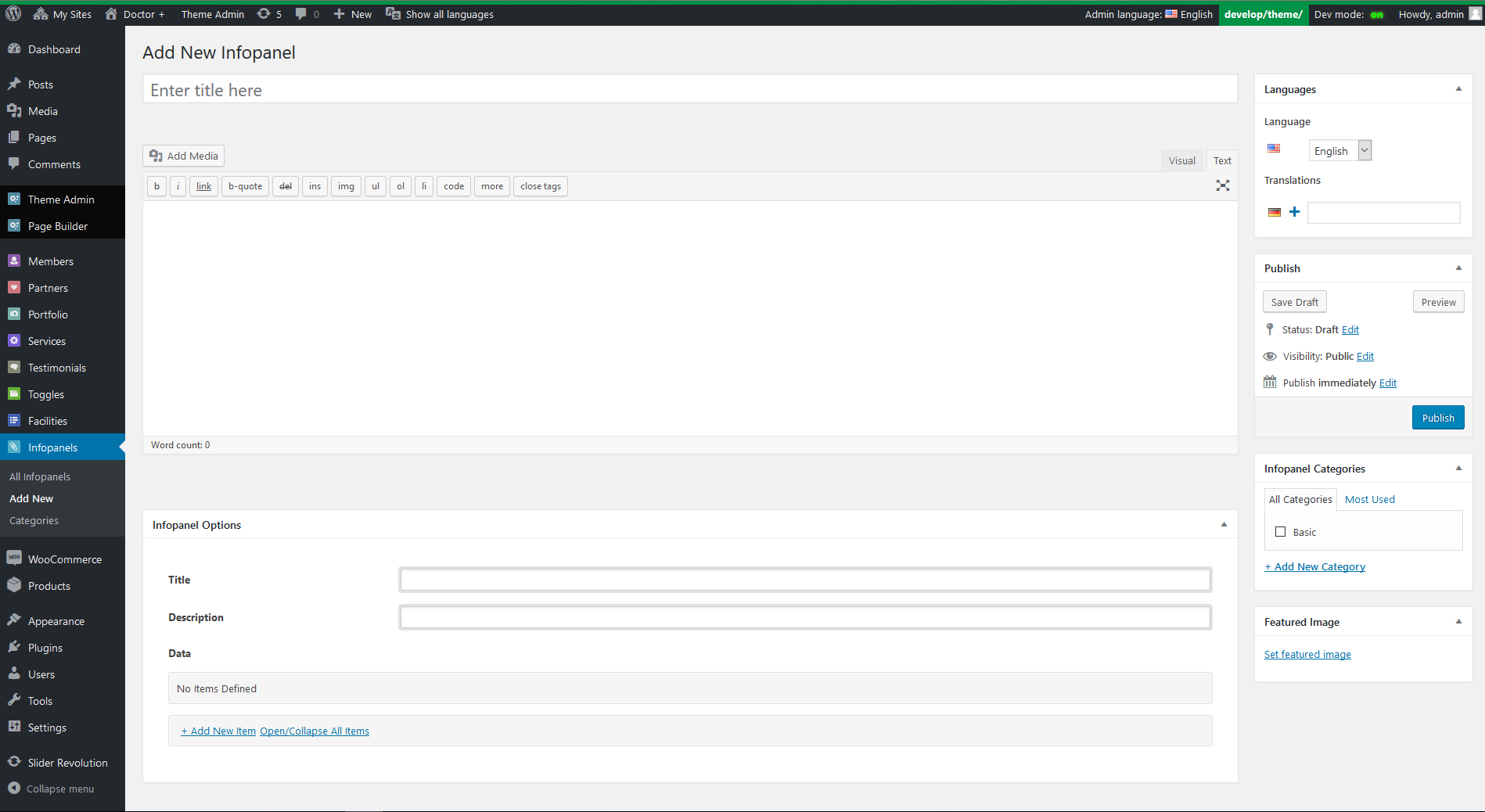This screenshot has height=812, width=1485.
Task: Click the Facilities sidebar icon
Action: point(14,420)
